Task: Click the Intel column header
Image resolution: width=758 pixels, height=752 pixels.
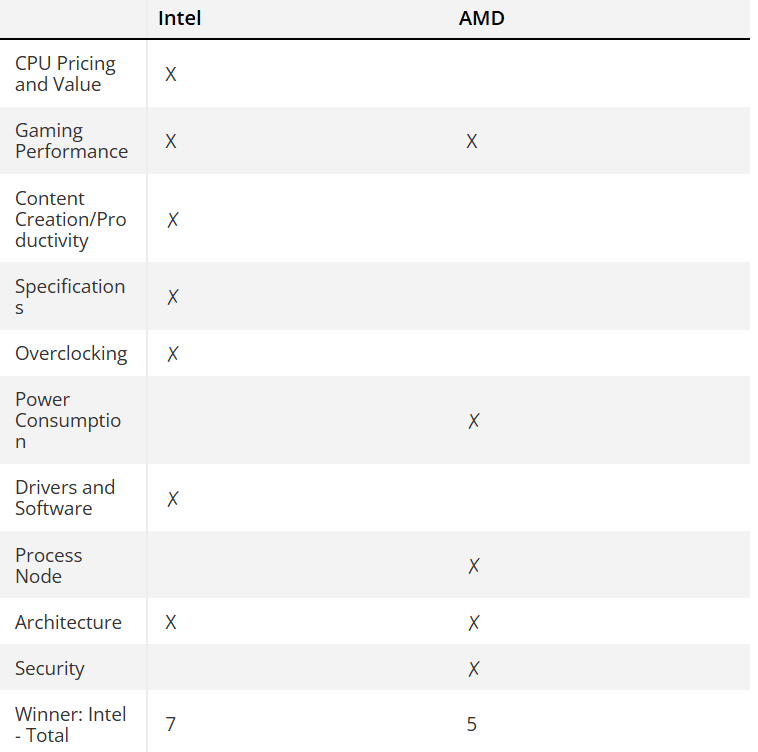Action: (179, 19)
